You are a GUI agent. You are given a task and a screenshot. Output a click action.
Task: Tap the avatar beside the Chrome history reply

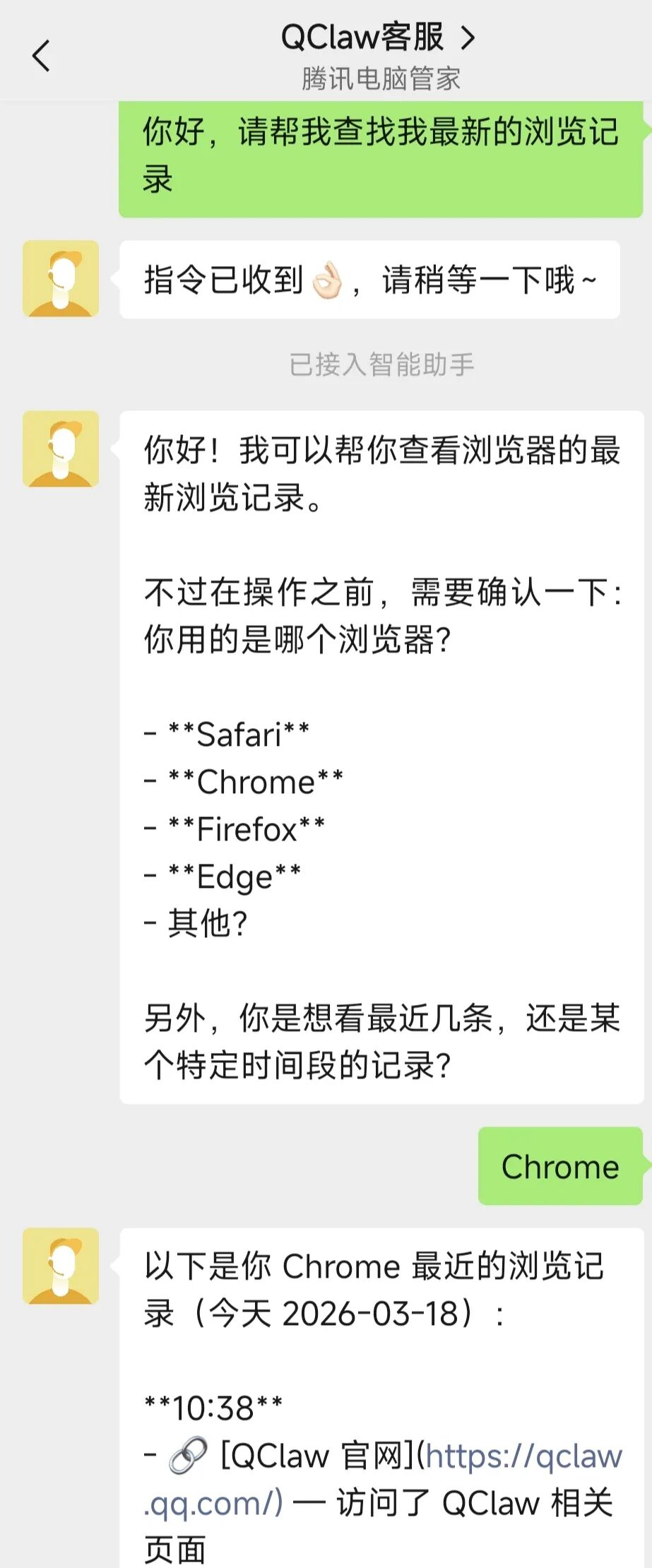tap(61, 1266)
